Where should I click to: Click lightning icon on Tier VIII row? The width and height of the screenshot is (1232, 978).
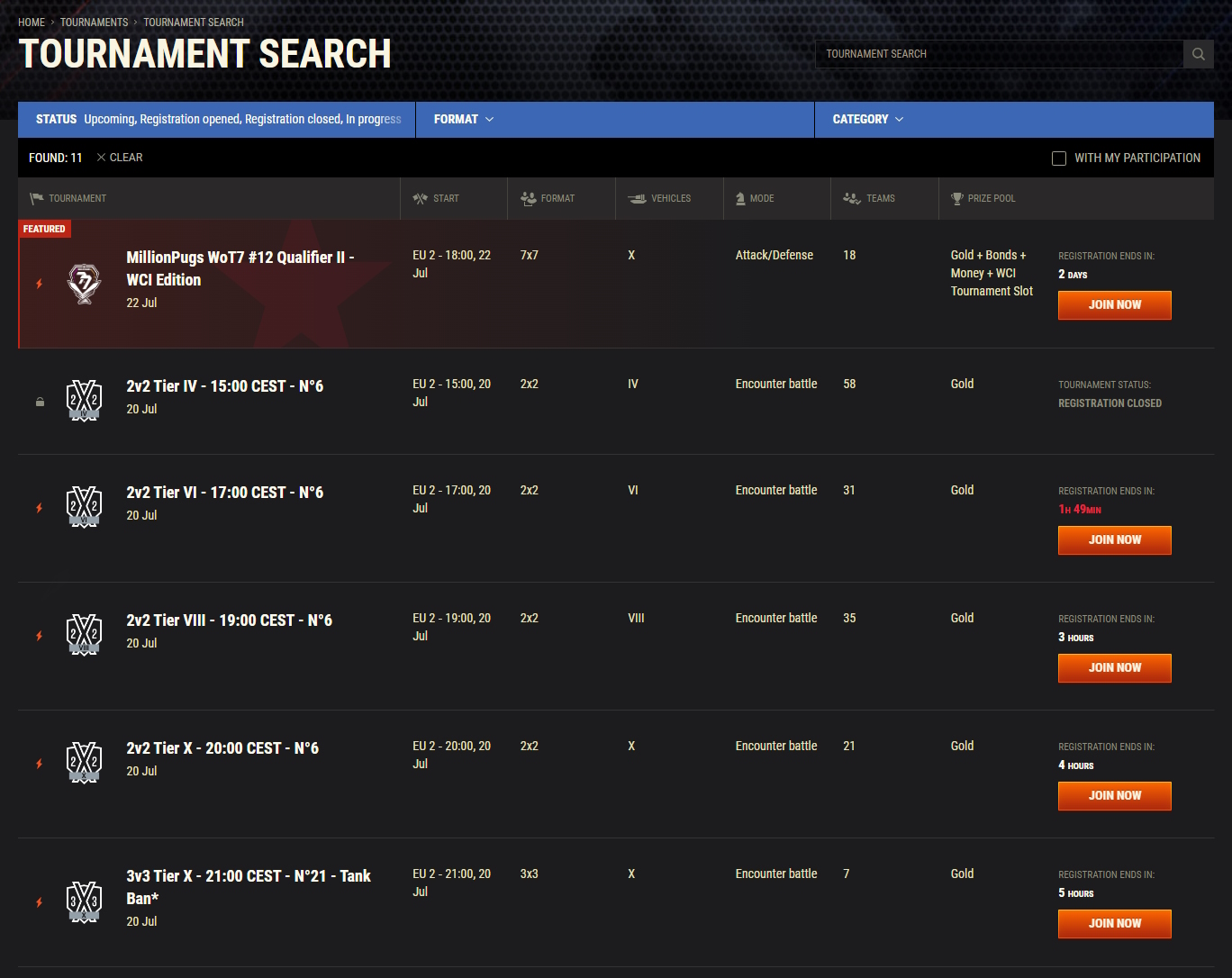[39, 636]
